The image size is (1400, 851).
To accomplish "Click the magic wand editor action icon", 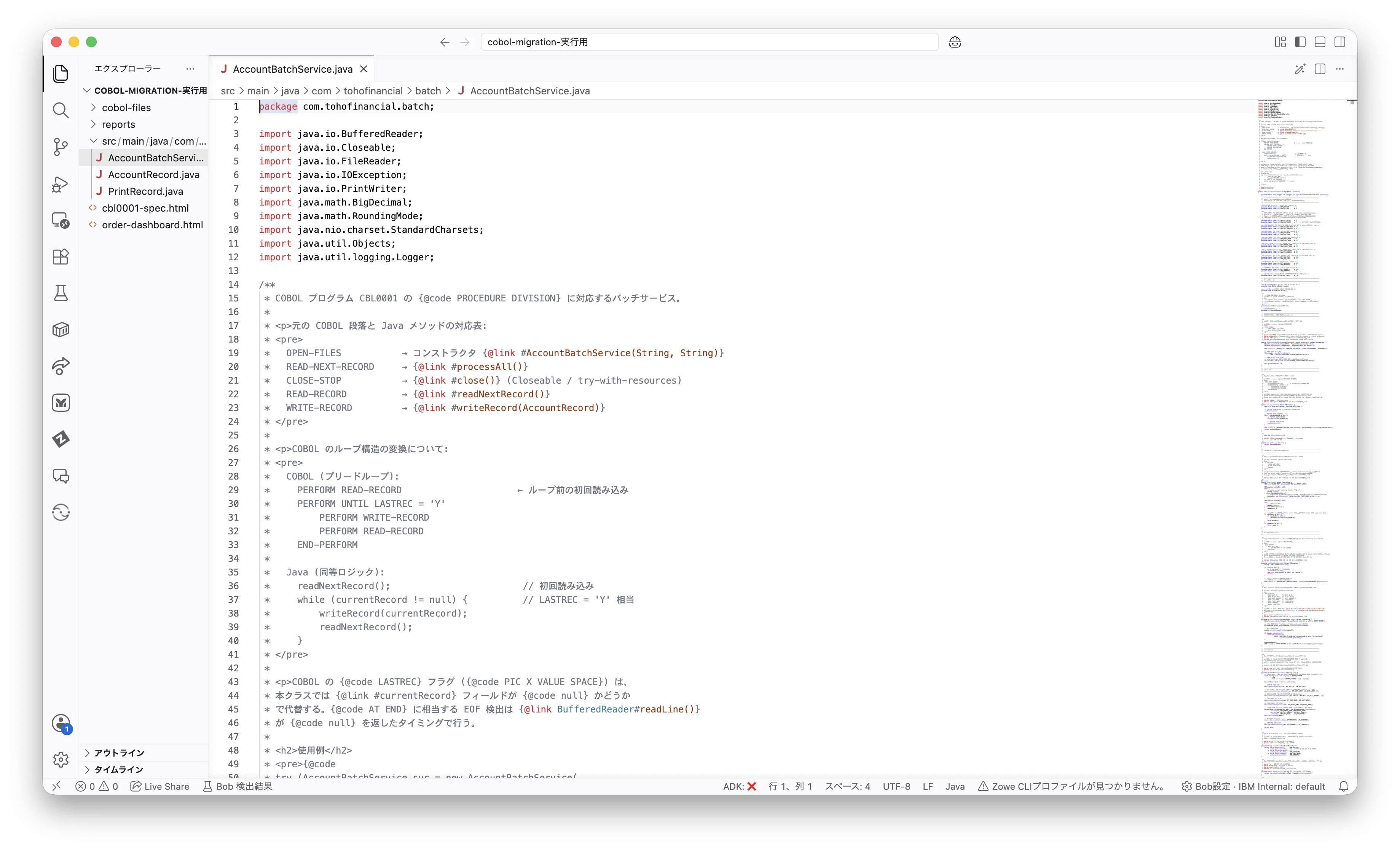I will coord(1300,69).
